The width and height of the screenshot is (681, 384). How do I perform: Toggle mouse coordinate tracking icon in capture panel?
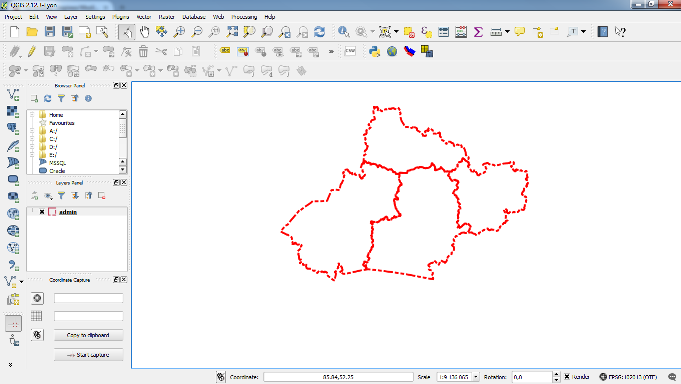click(x=37, y=335)
